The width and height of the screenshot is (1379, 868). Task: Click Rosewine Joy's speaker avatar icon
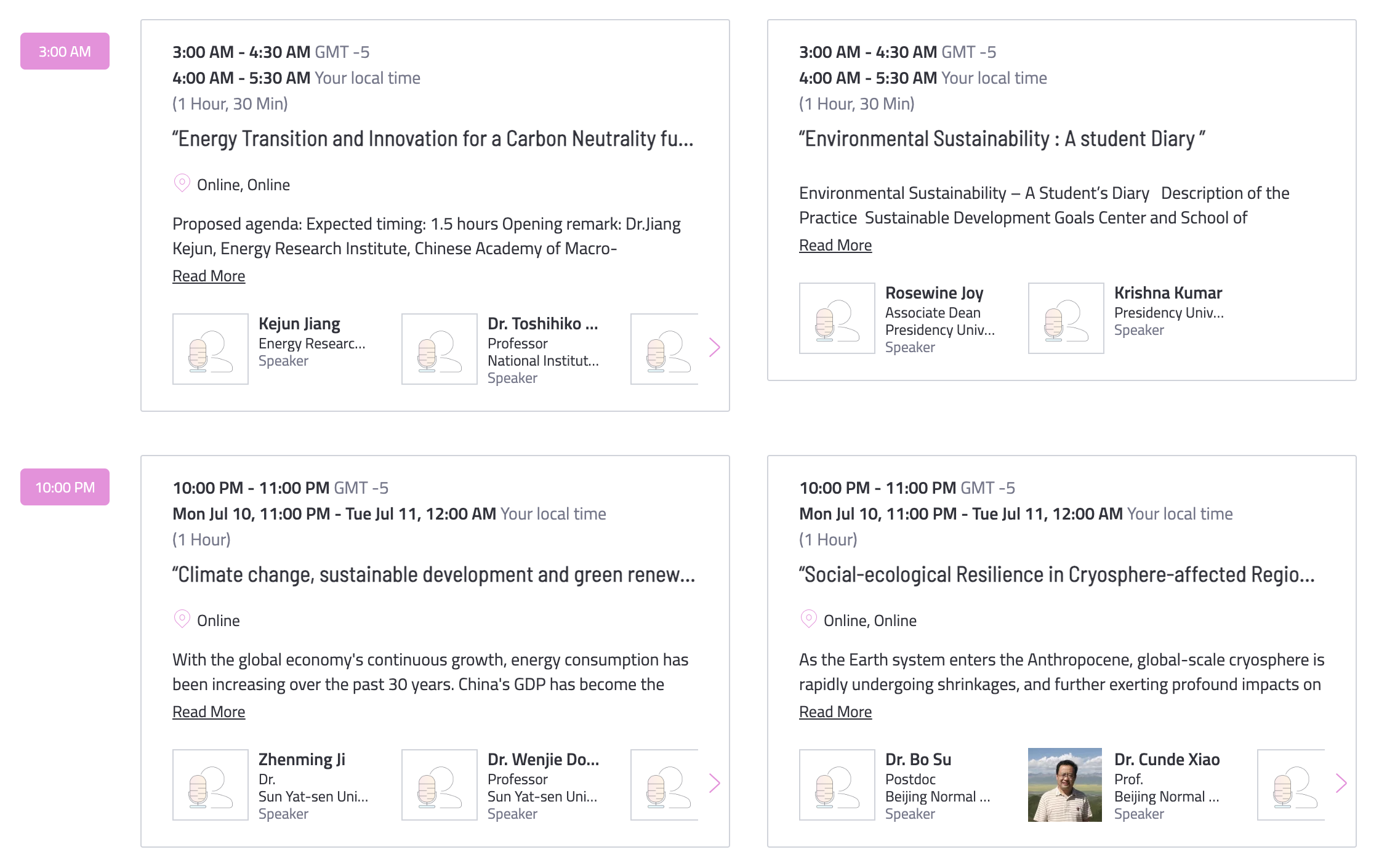click(x=837, y=318)
